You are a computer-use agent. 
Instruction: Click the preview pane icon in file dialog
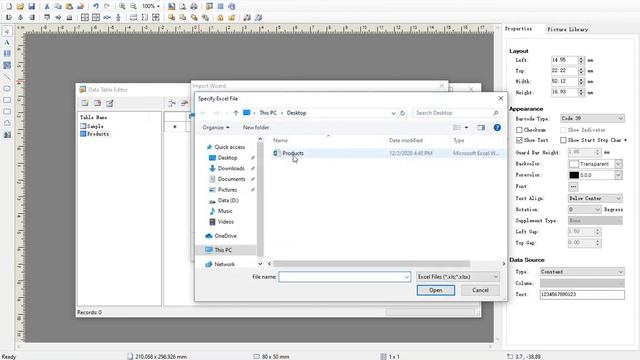pos(481,128)
